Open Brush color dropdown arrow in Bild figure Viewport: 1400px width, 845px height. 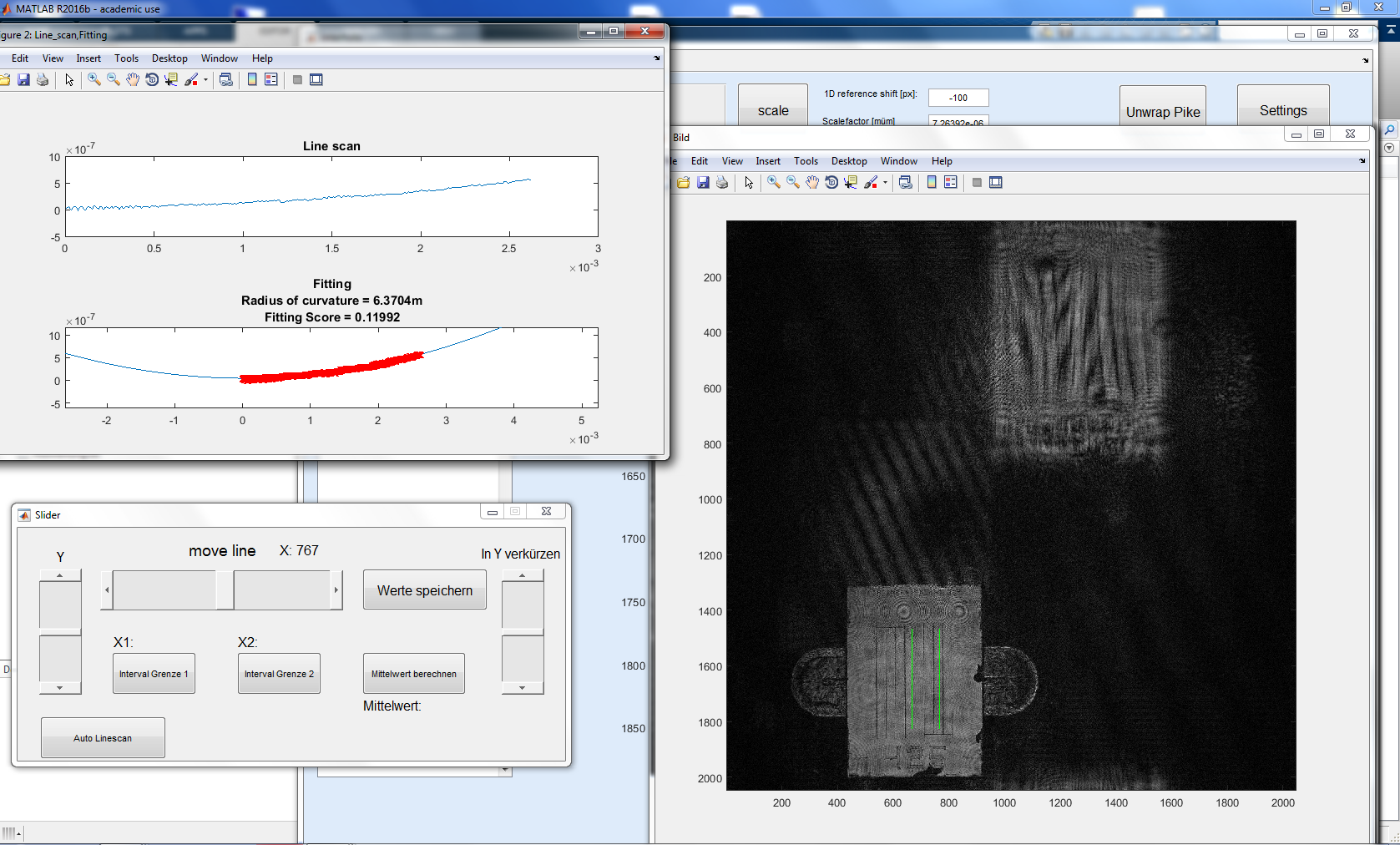(885, 183)
